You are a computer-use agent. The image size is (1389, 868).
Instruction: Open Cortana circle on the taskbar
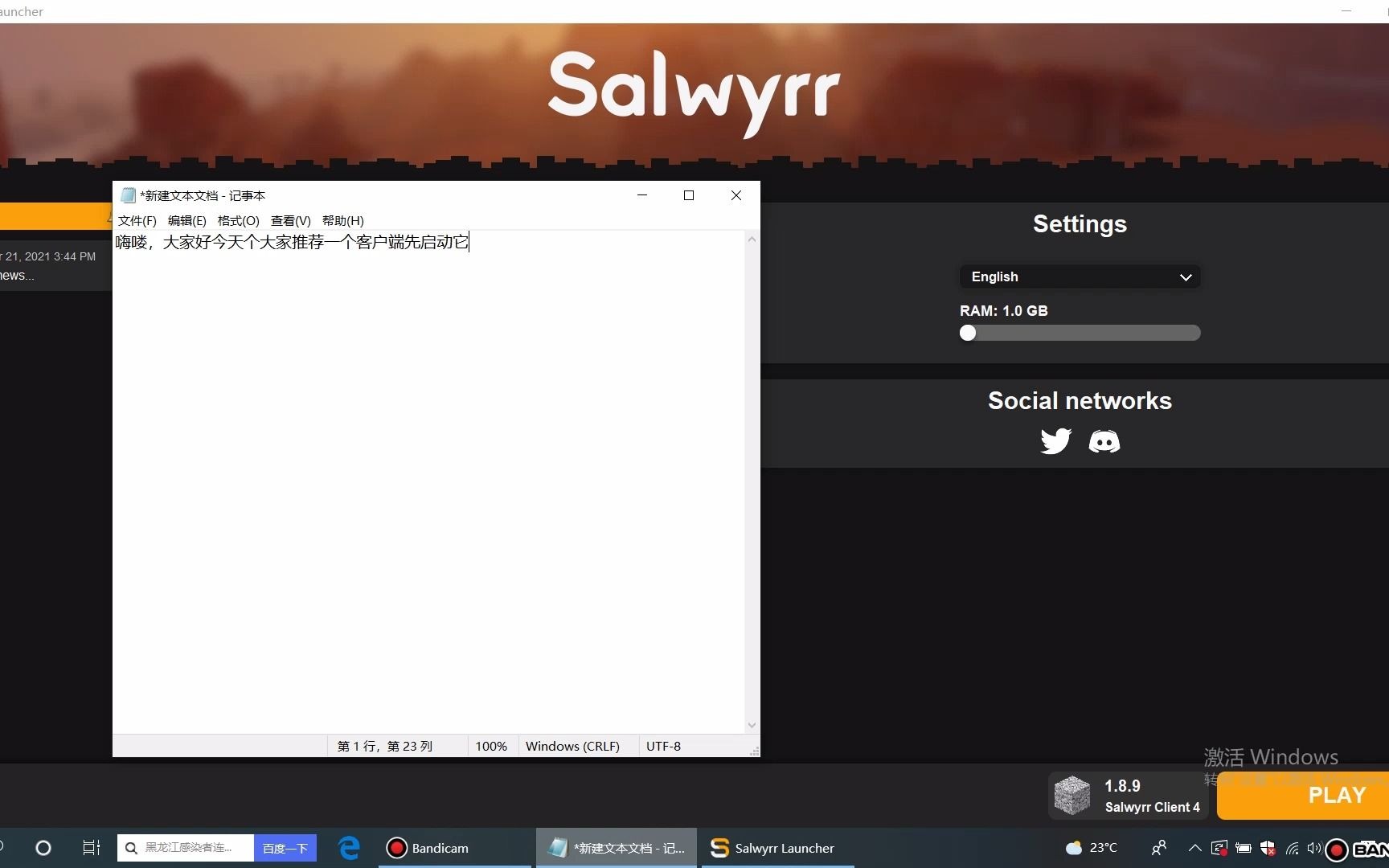coord(43,848)
